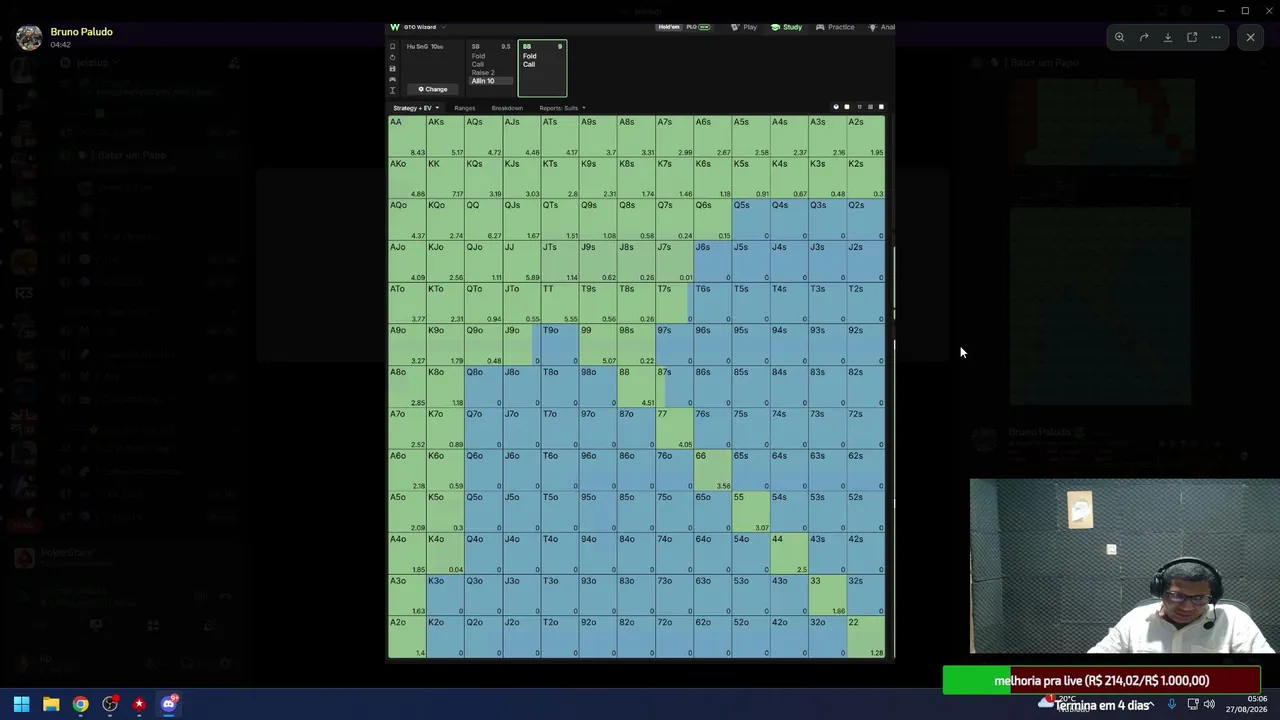Select the AKs hand cell

point(445,136)
